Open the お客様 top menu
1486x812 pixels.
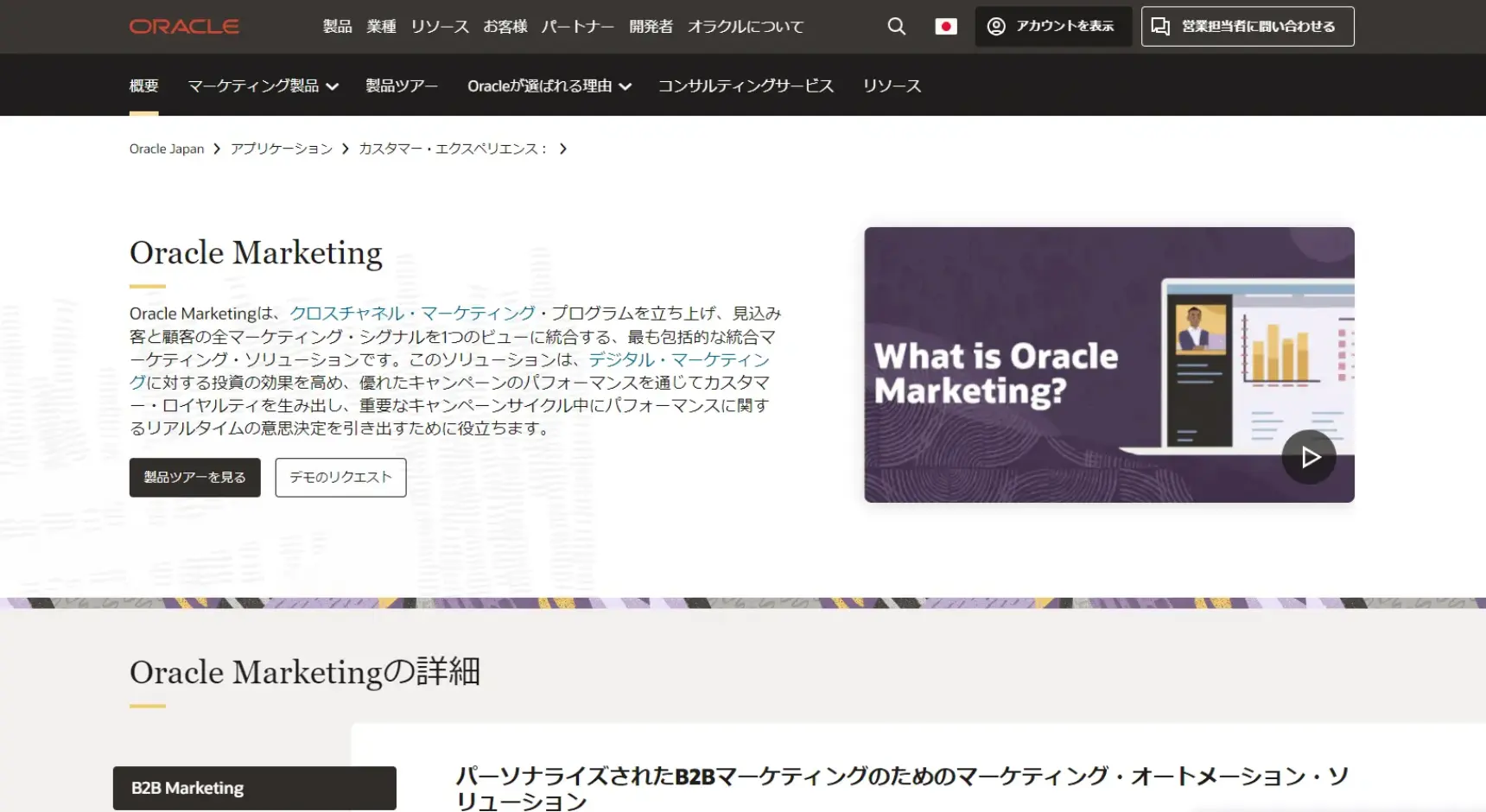[x=505, y=27]
